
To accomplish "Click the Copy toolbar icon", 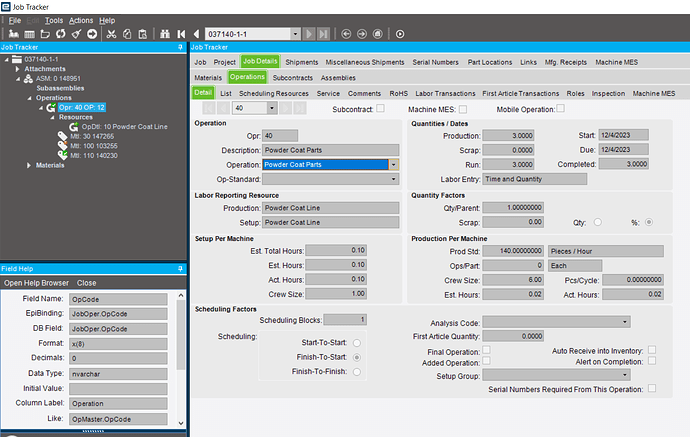I will click(128, 34).
